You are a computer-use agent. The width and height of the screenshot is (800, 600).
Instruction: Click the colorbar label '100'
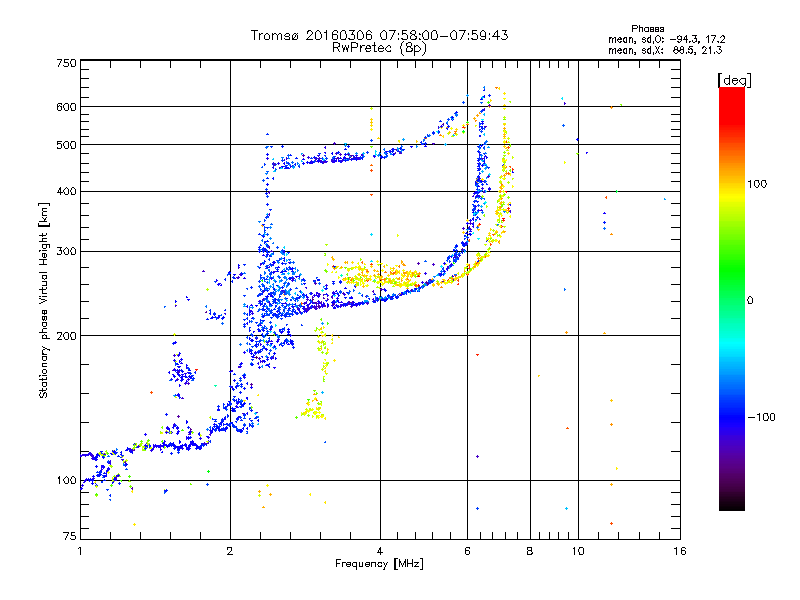757,184
